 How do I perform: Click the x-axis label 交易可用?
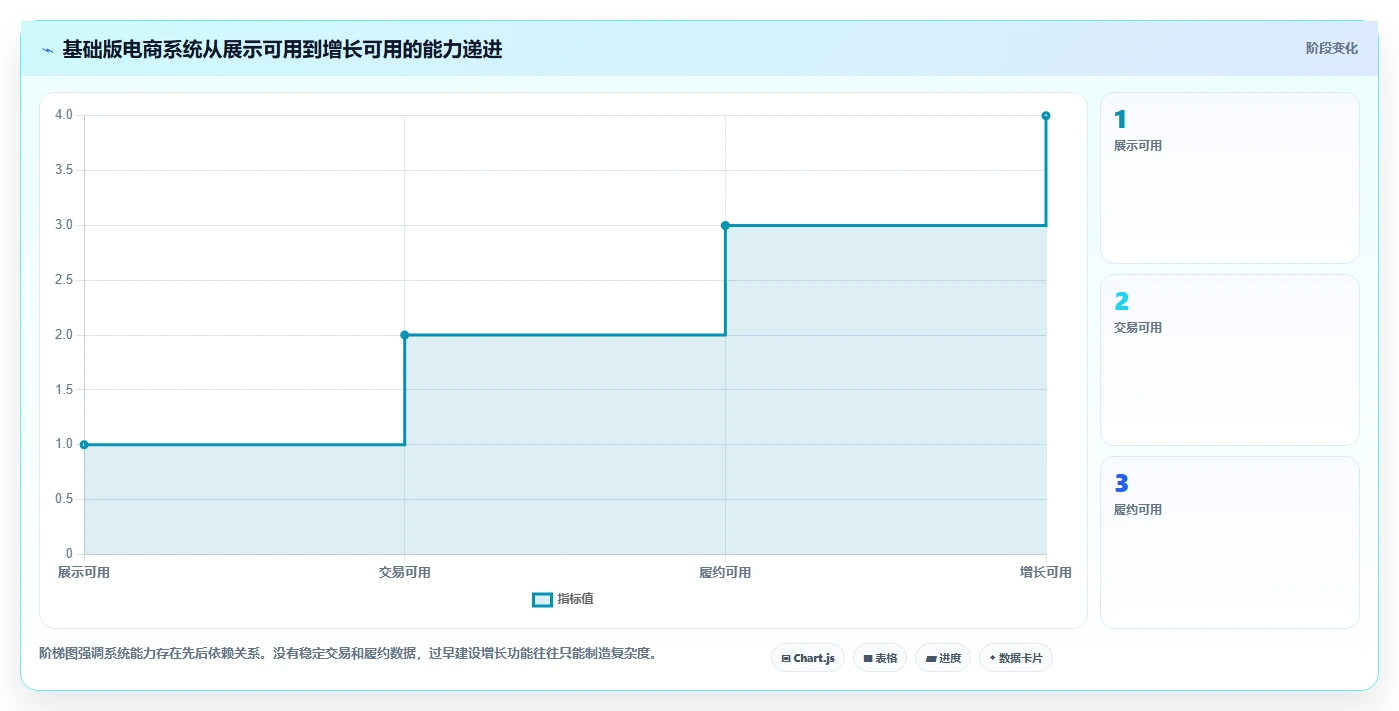pyautogui.click(x=405, y=573)
